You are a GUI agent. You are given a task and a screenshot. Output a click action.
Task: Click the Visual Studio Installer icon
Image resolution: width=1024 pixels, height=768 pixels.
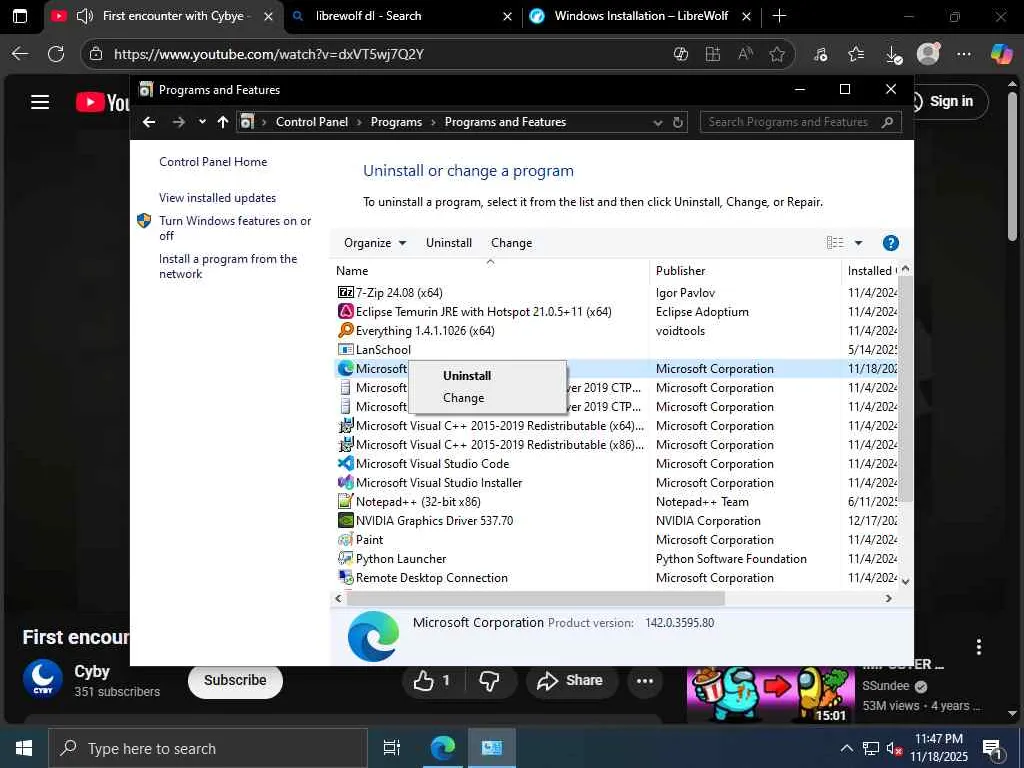pyautogui.click(x=345, y=483)
